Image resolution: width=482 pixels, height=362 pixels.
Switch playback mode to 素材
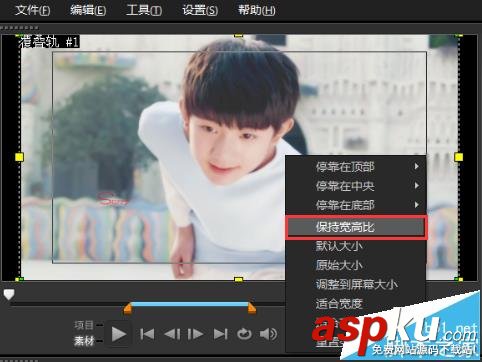coord(84,341)
